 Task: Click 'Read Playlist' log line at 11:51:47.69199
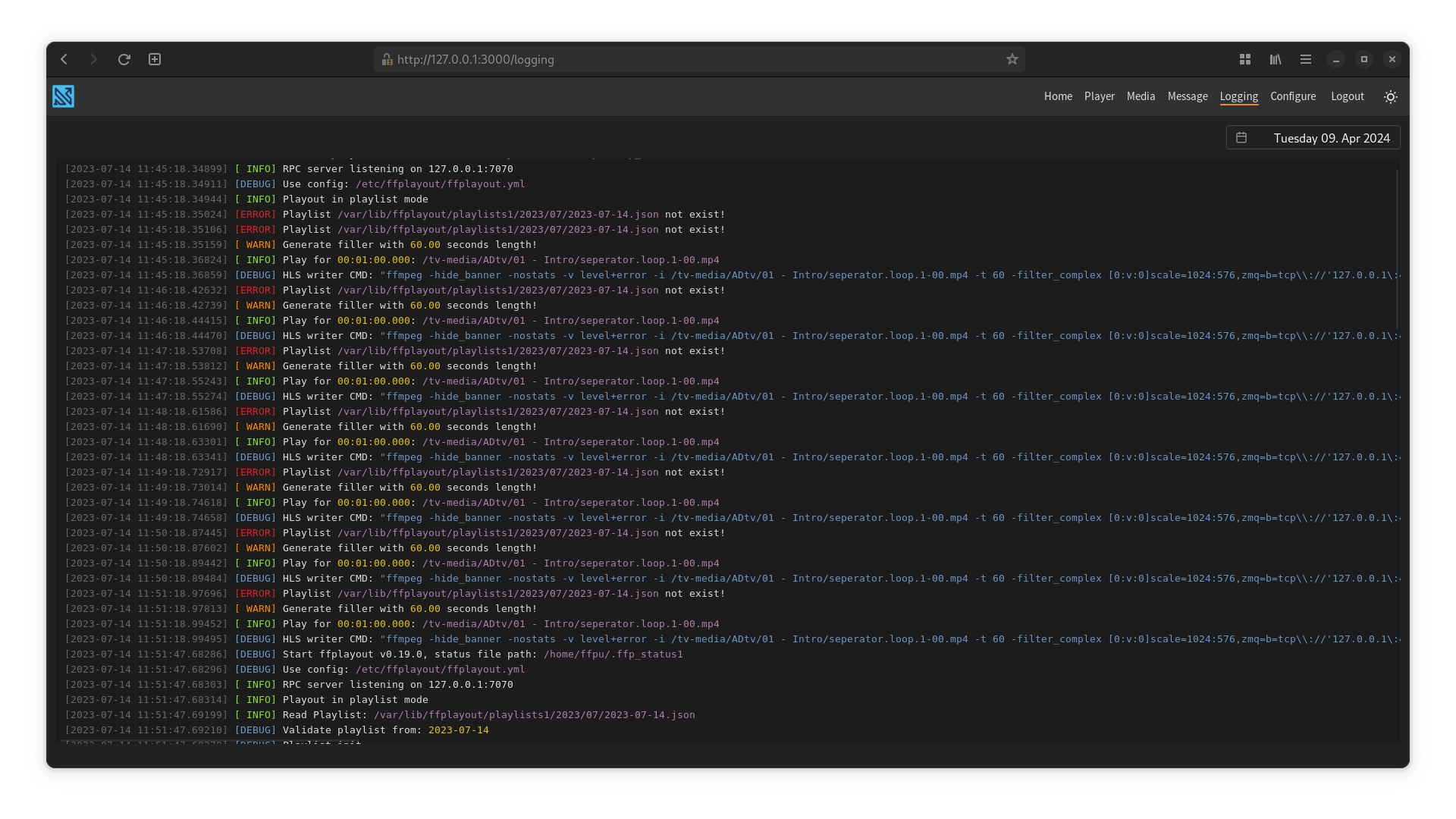click(380, 715)
